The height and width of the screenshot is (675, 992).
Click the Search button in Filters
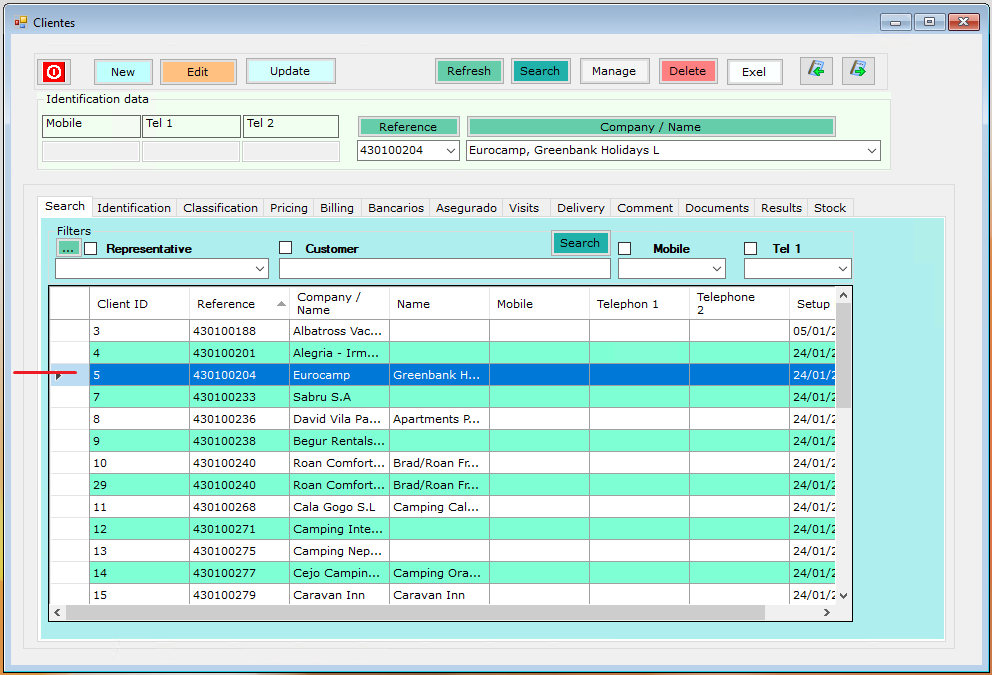580,243
